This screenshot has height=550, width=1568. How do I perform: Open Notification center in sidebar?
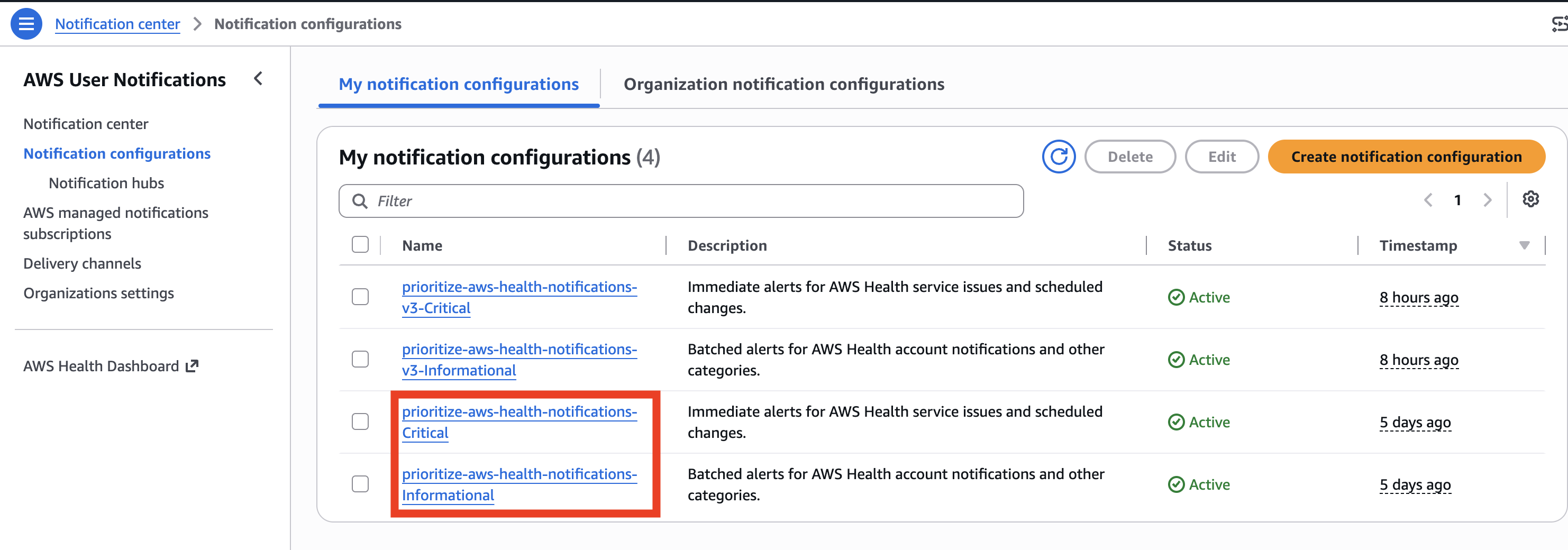[86, 124]
